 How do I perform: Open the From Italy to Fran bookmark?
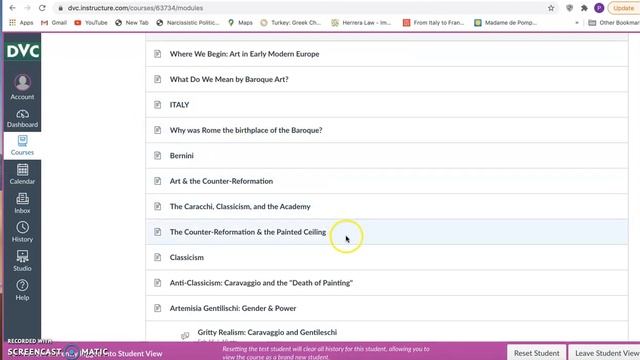[433, 23]
